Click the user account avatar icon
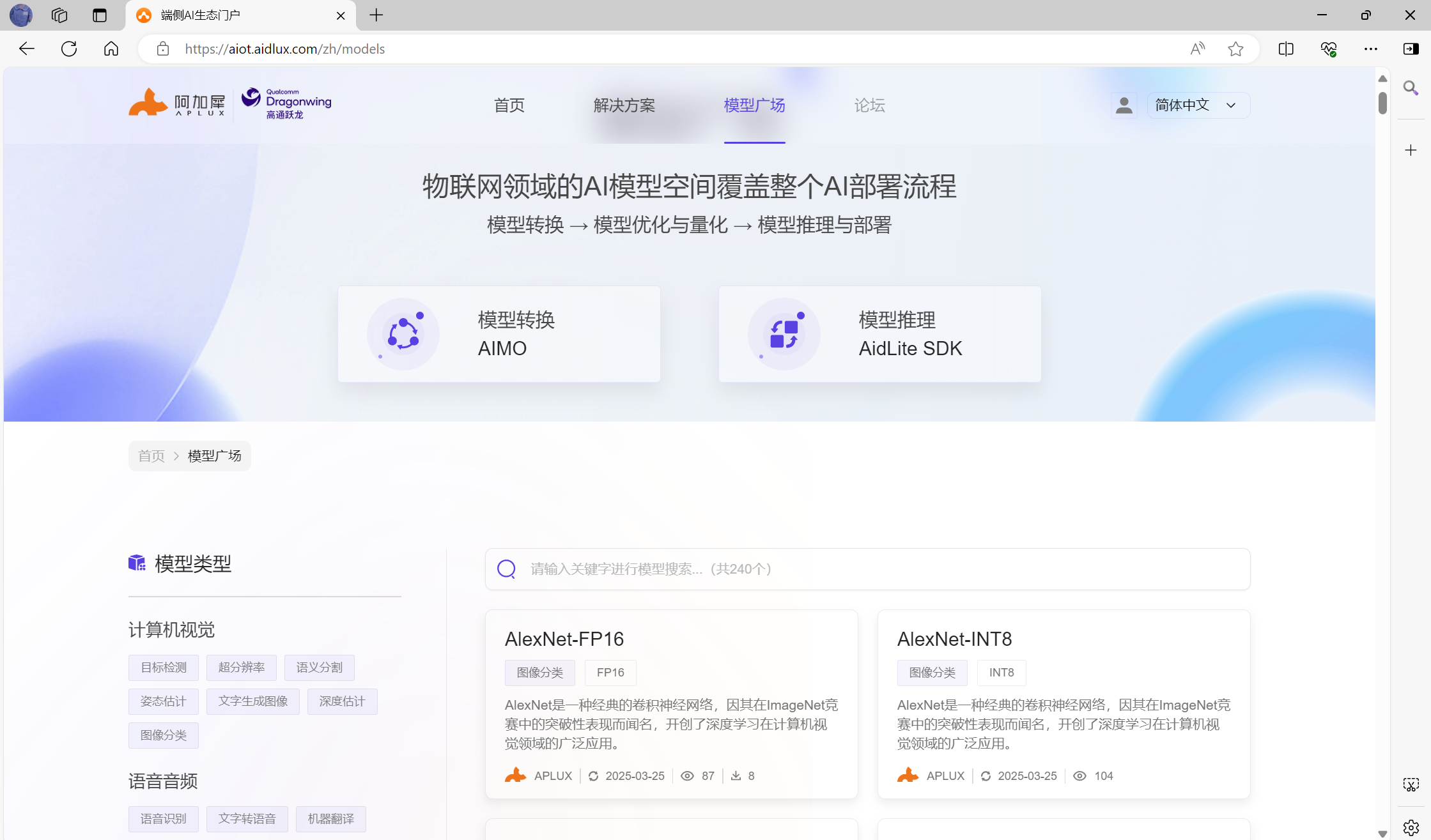 pos(1124,105)
